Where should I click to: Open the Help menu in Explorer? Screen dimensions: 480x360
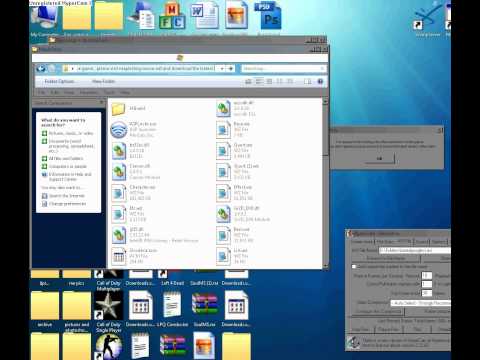click(125, 92)
